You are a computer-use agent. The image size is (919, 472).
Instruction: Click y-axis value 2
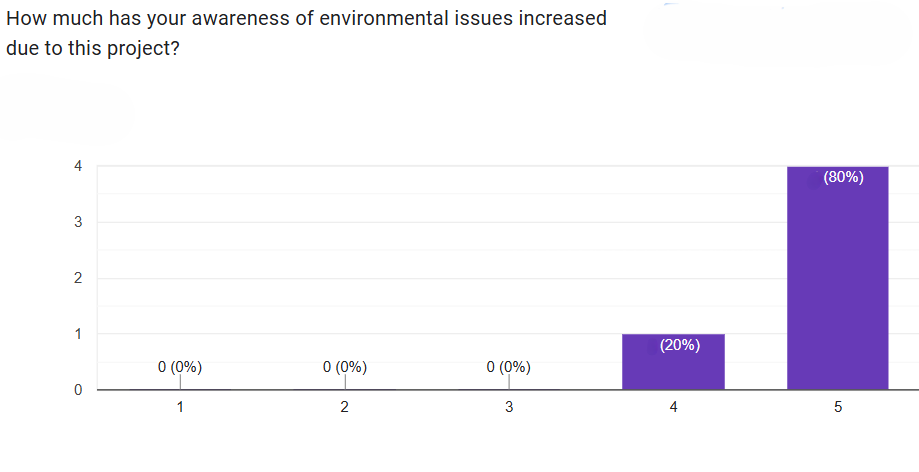[78, 278]
